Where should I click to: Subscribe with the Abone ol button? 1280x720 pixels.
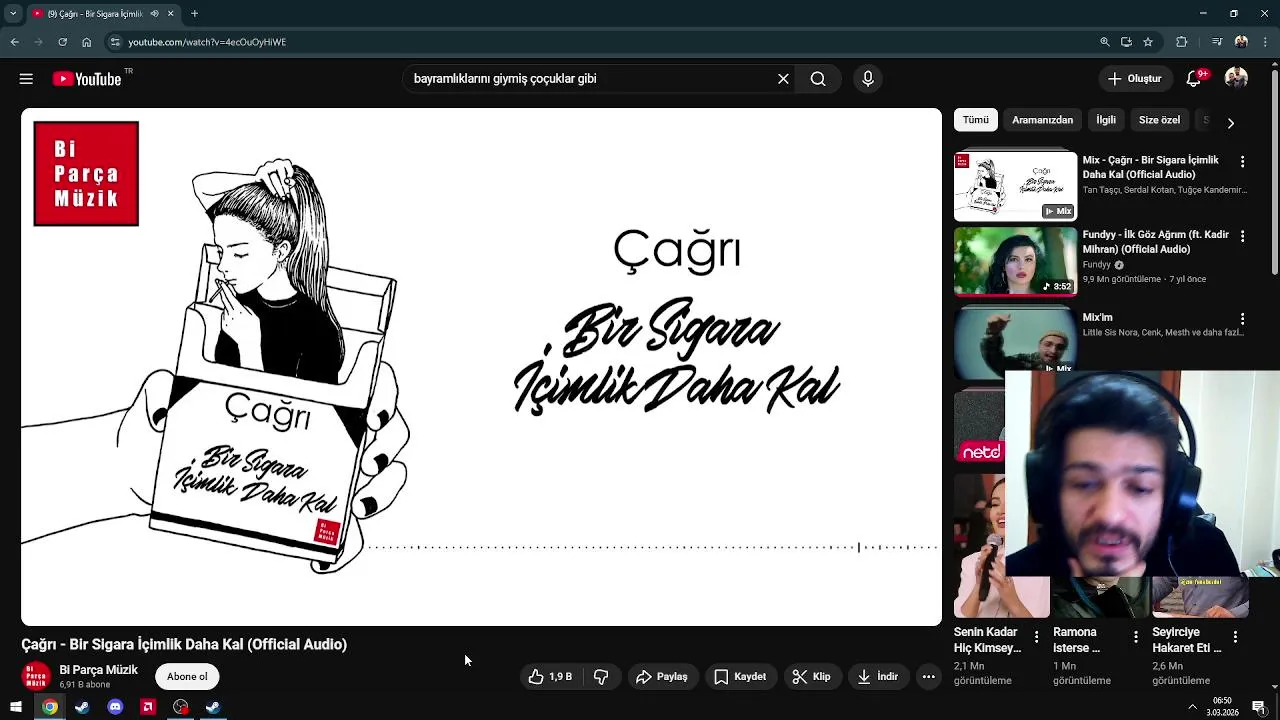(187, 677)
